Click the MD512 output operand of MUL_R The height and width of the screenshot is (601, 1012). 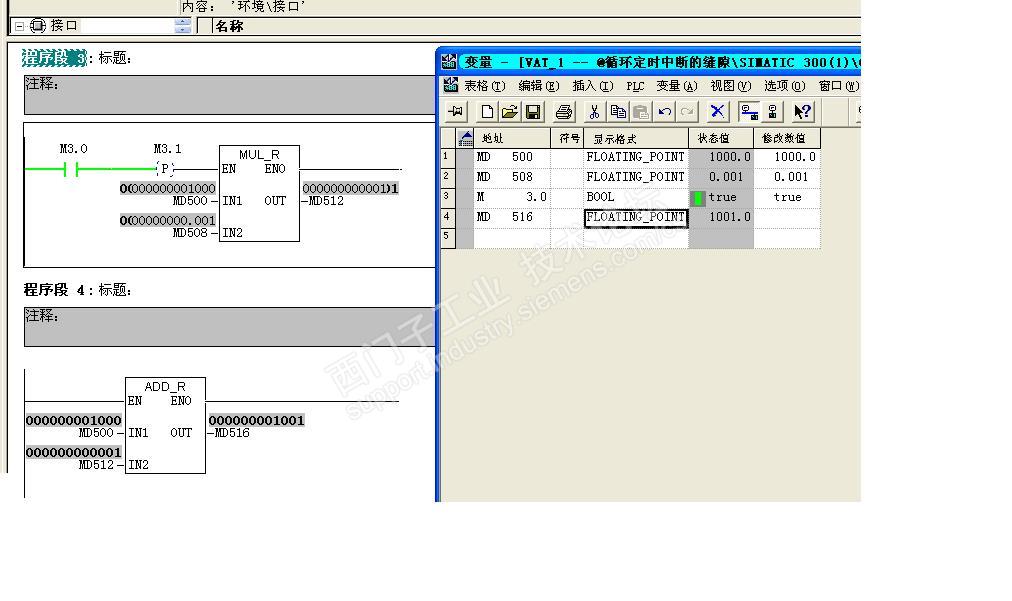(326, 201)
